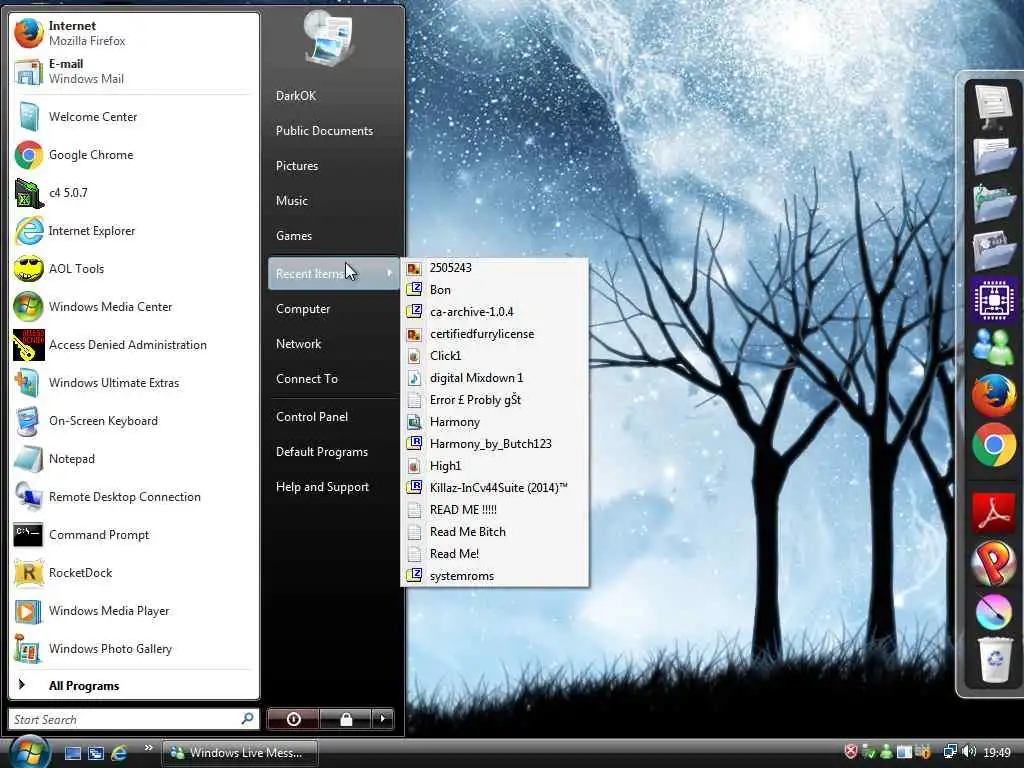The height and width of the screenshot is (768, 1024).
Task: Open recent item Harmony_by_Butch123
Action: pos(494,444)
